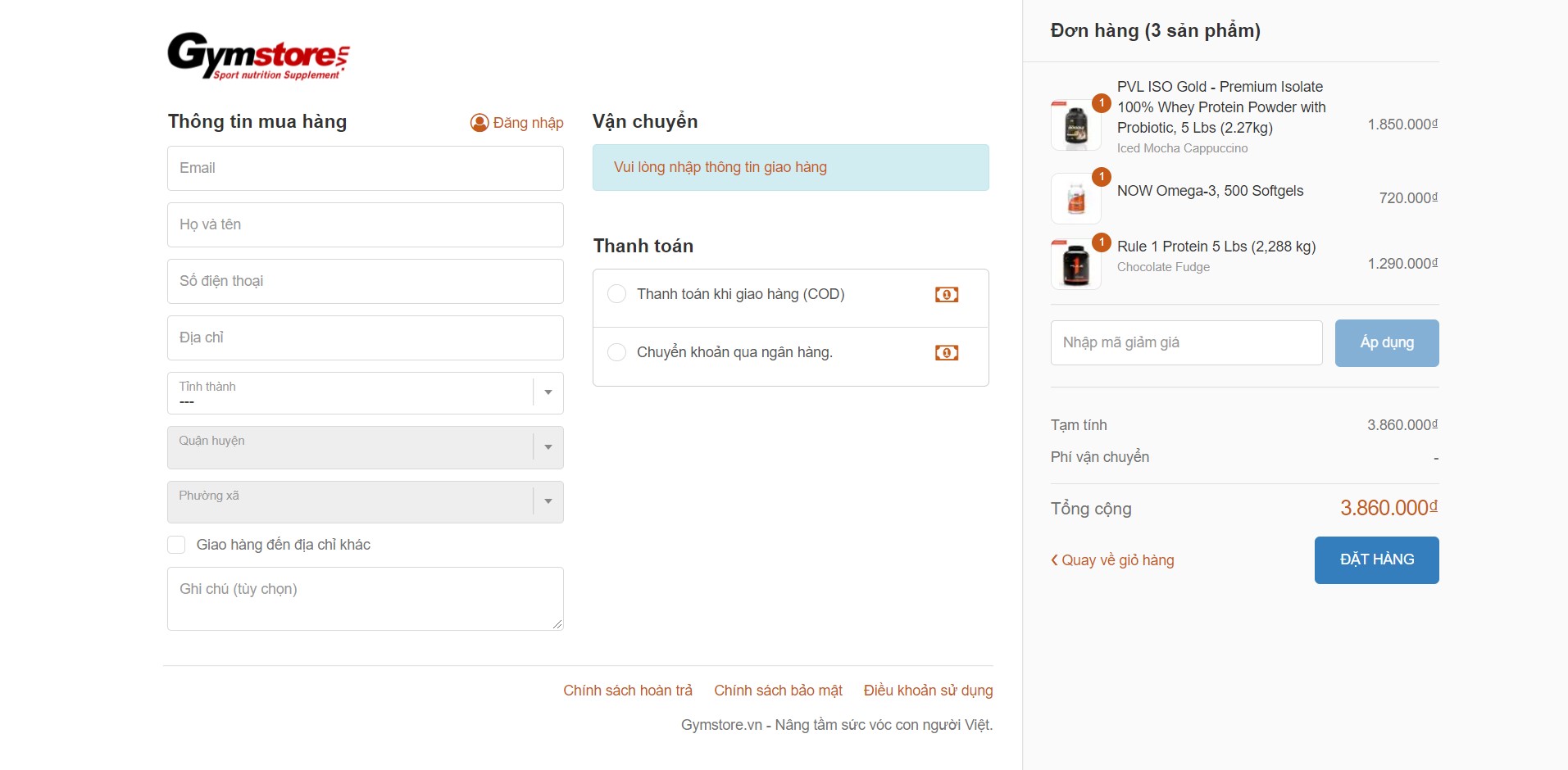Click the user account icon beside Đăng nhập
This screenshot has height=770, width=1568.
click(479, 123)
